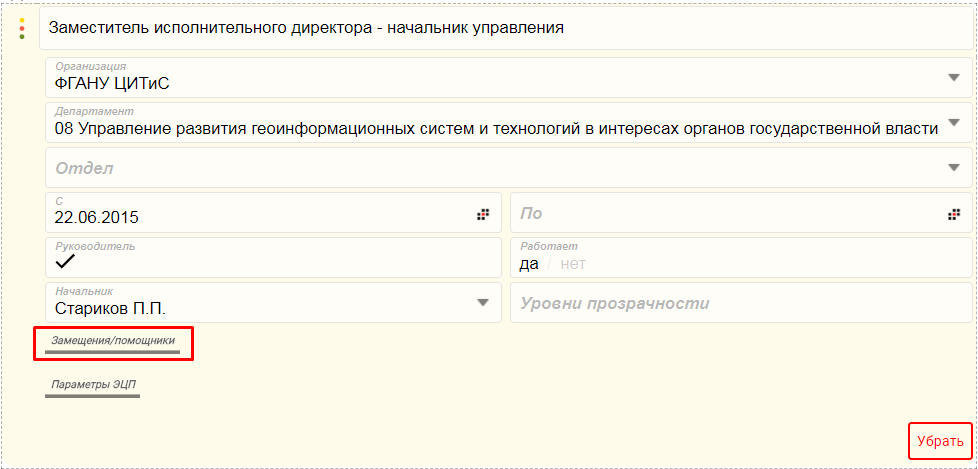Expand the Отдел dropdown arrow
This screenshot has width=978, height=469.
tap(953, 168)
